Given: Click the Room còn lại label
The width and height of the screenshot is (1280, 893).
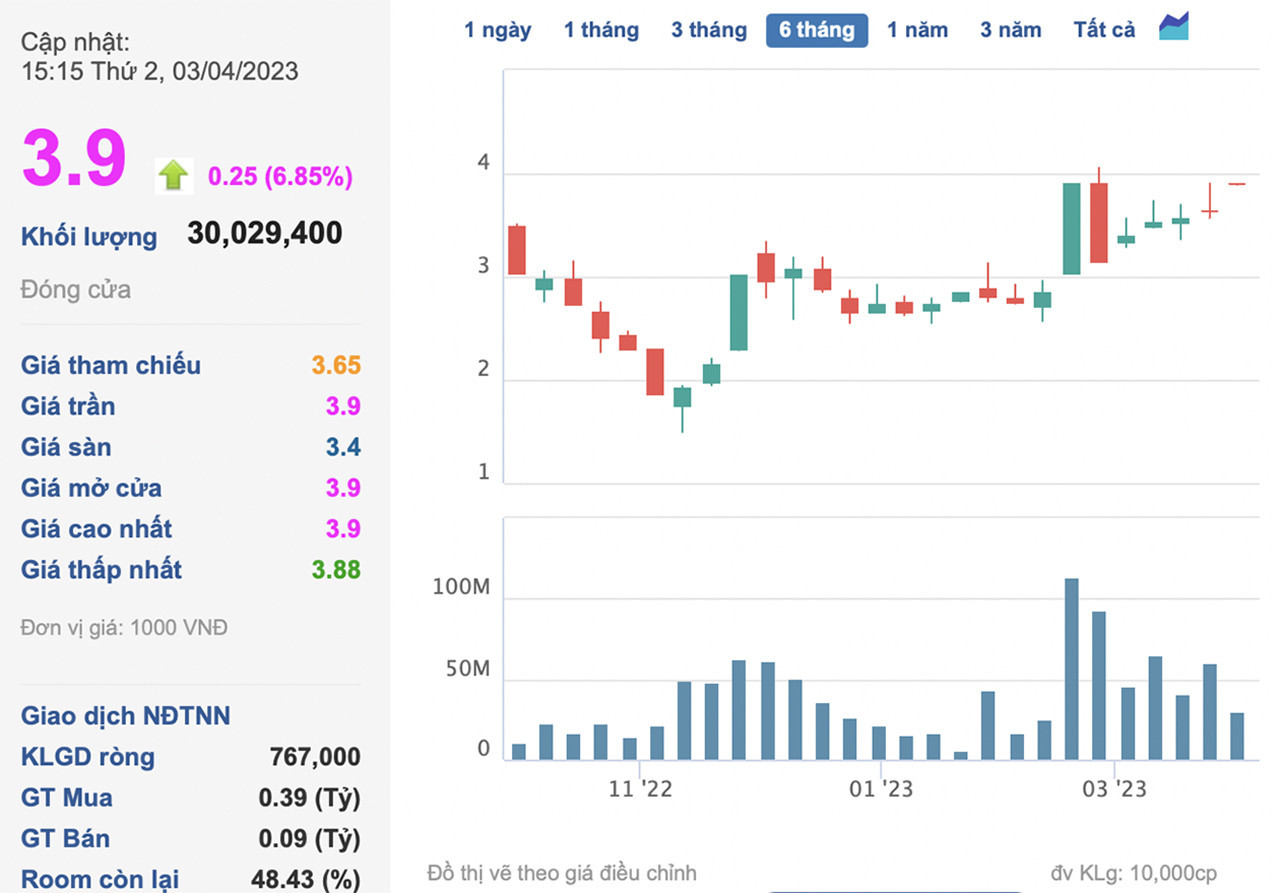Looking at the screenshot, I should 100,879.
